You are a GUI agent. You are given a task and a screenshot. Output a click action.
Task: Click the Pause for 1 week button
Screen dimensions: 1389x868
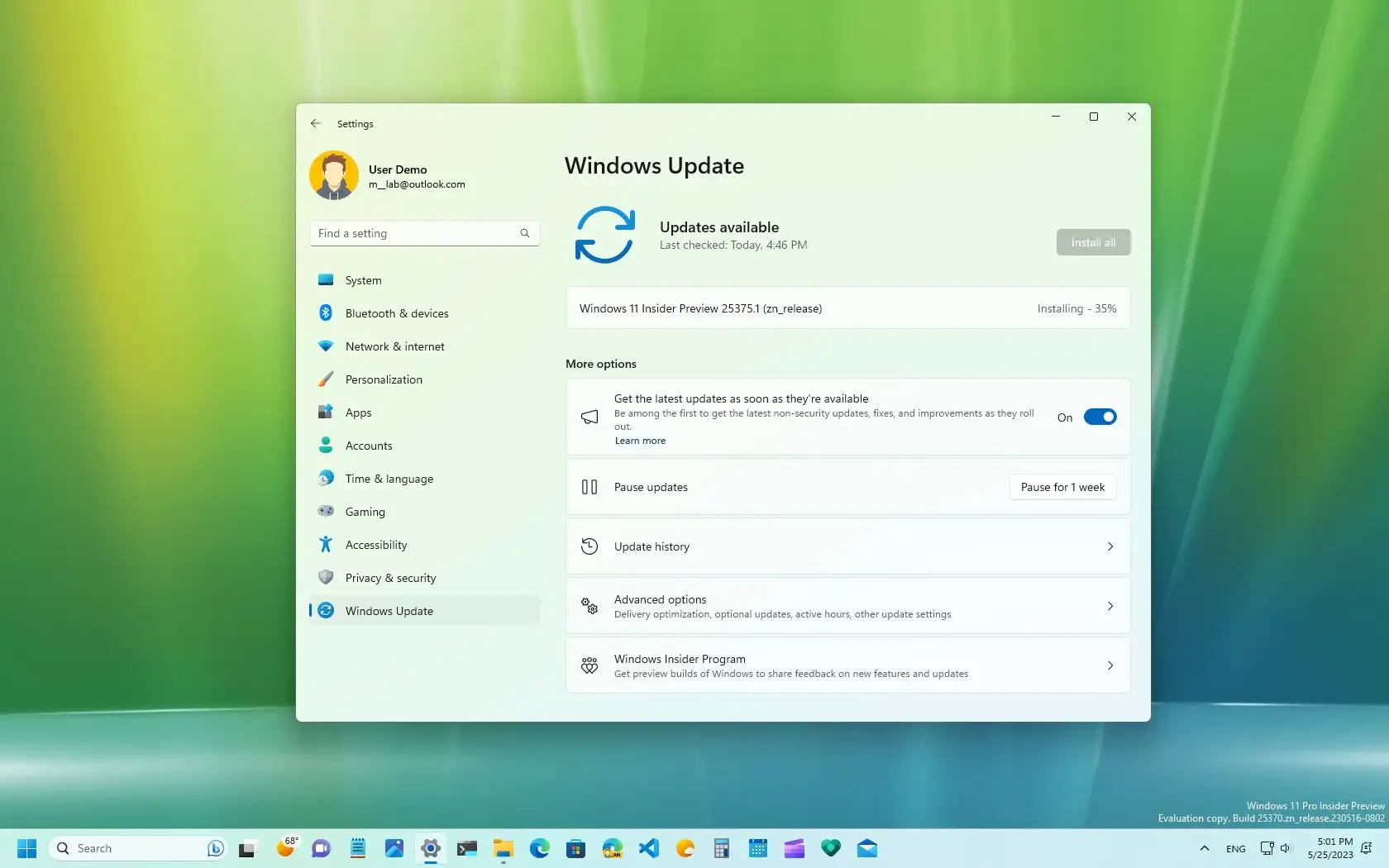[1062, 487]
